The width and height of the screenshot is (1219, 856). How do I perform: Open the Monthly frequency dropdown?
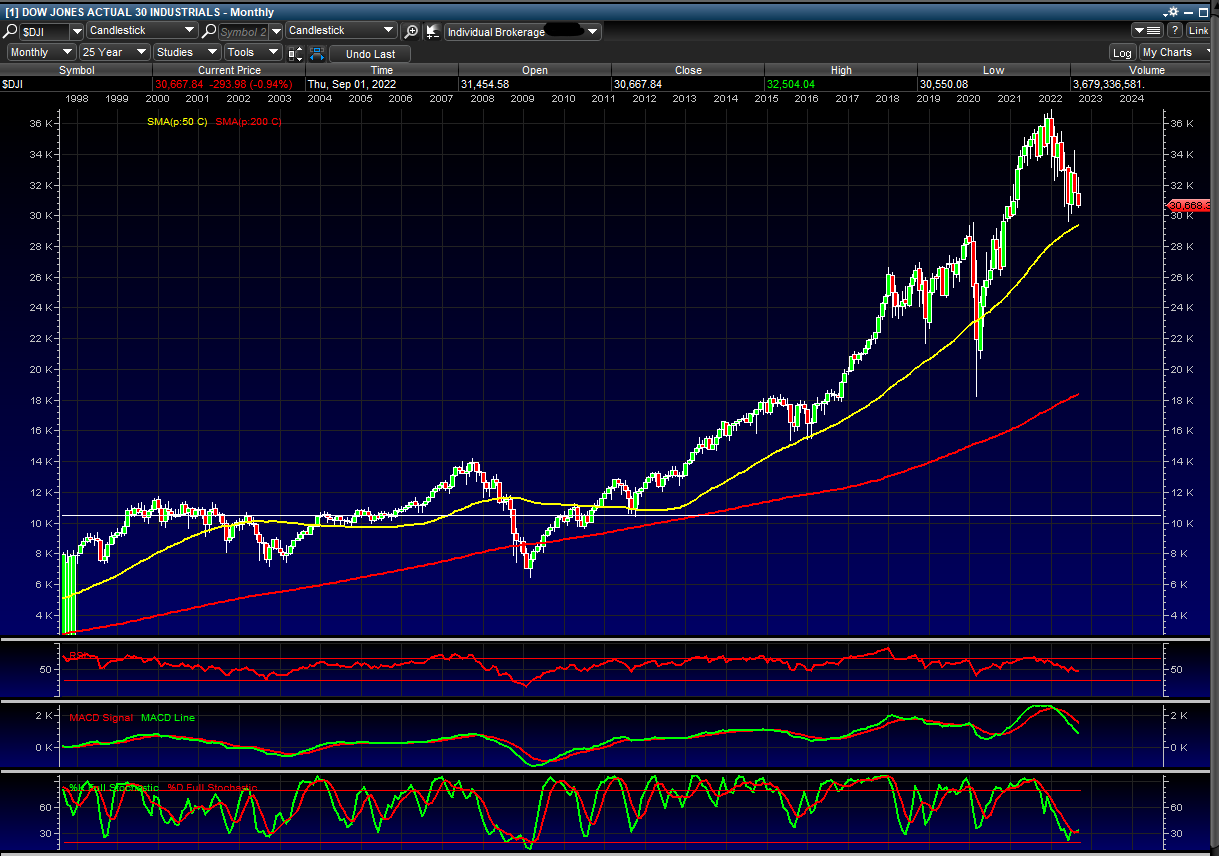[x=42, y=52]
